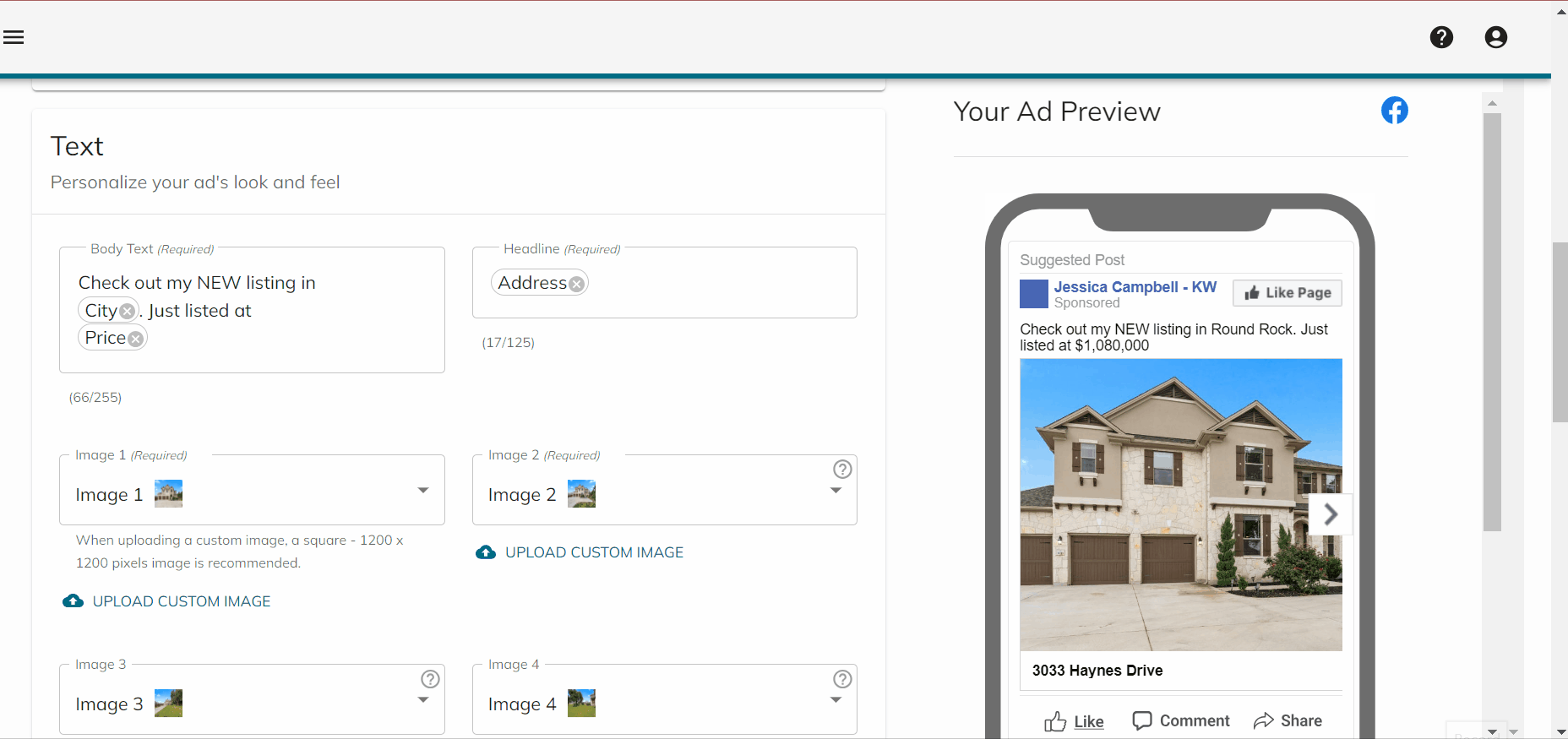Viewport: 1568px width, 739px height.
Task: Click the house photo in ad preview
Action: [1181, 505]
